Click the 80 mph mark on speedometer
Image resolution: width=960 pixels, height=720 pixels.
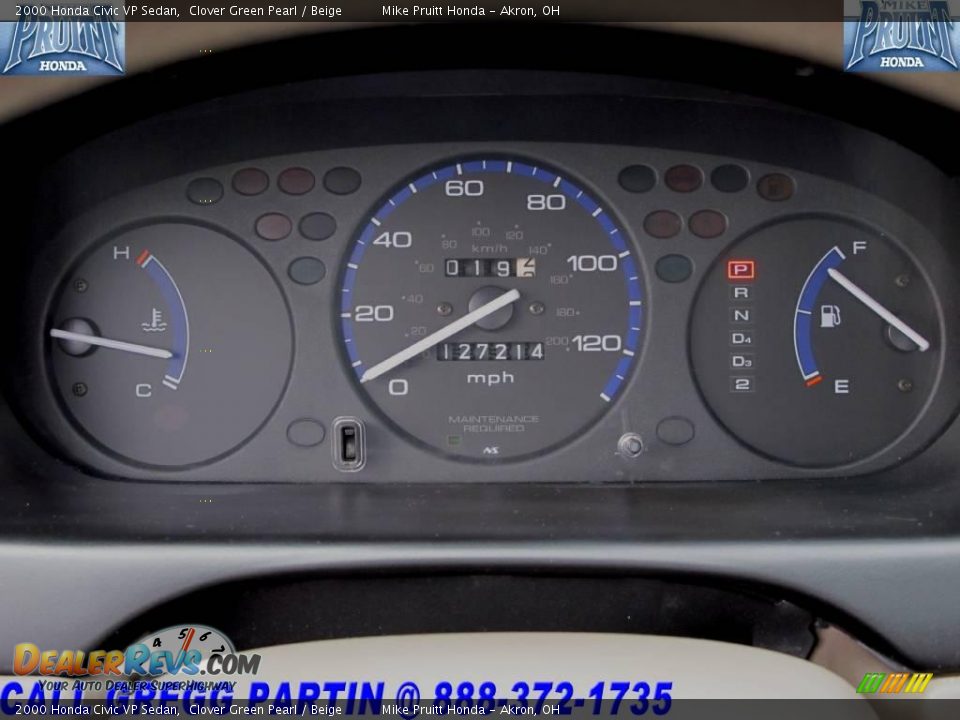(546, 201)
